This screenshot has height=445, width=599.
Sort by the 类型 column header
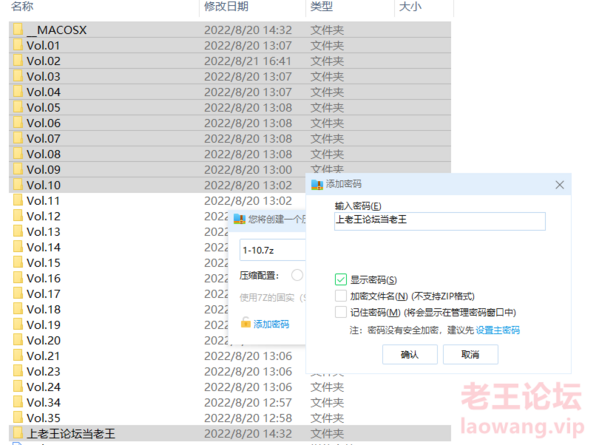point(321,6)
